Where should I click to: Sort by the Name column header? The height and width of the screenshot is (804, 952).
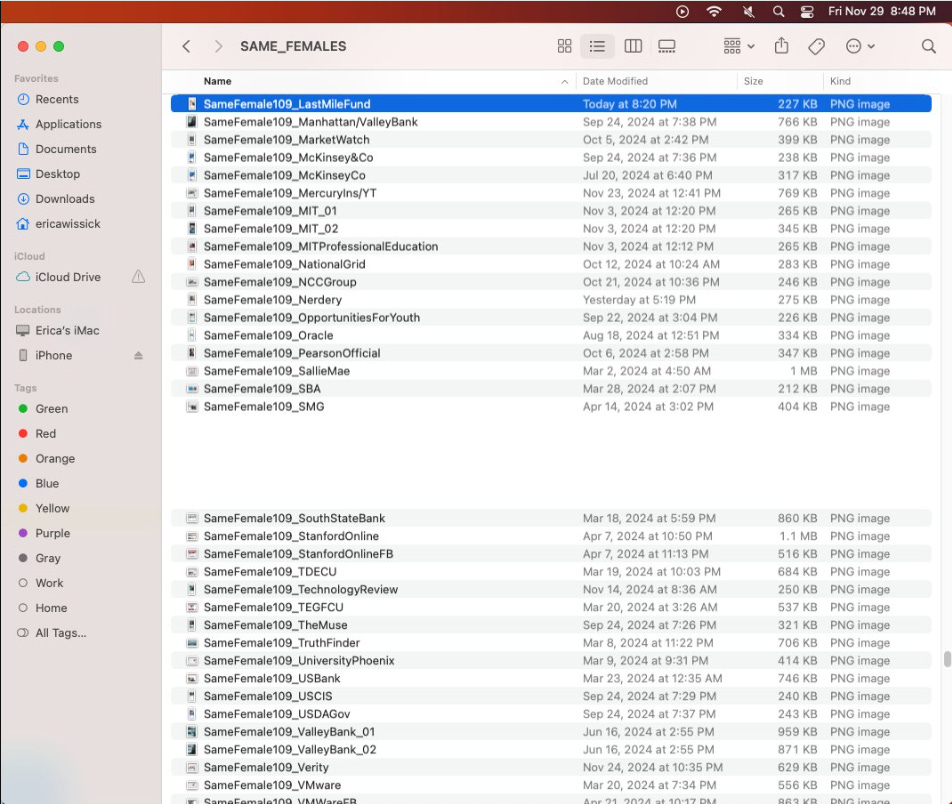coord(217,81)
